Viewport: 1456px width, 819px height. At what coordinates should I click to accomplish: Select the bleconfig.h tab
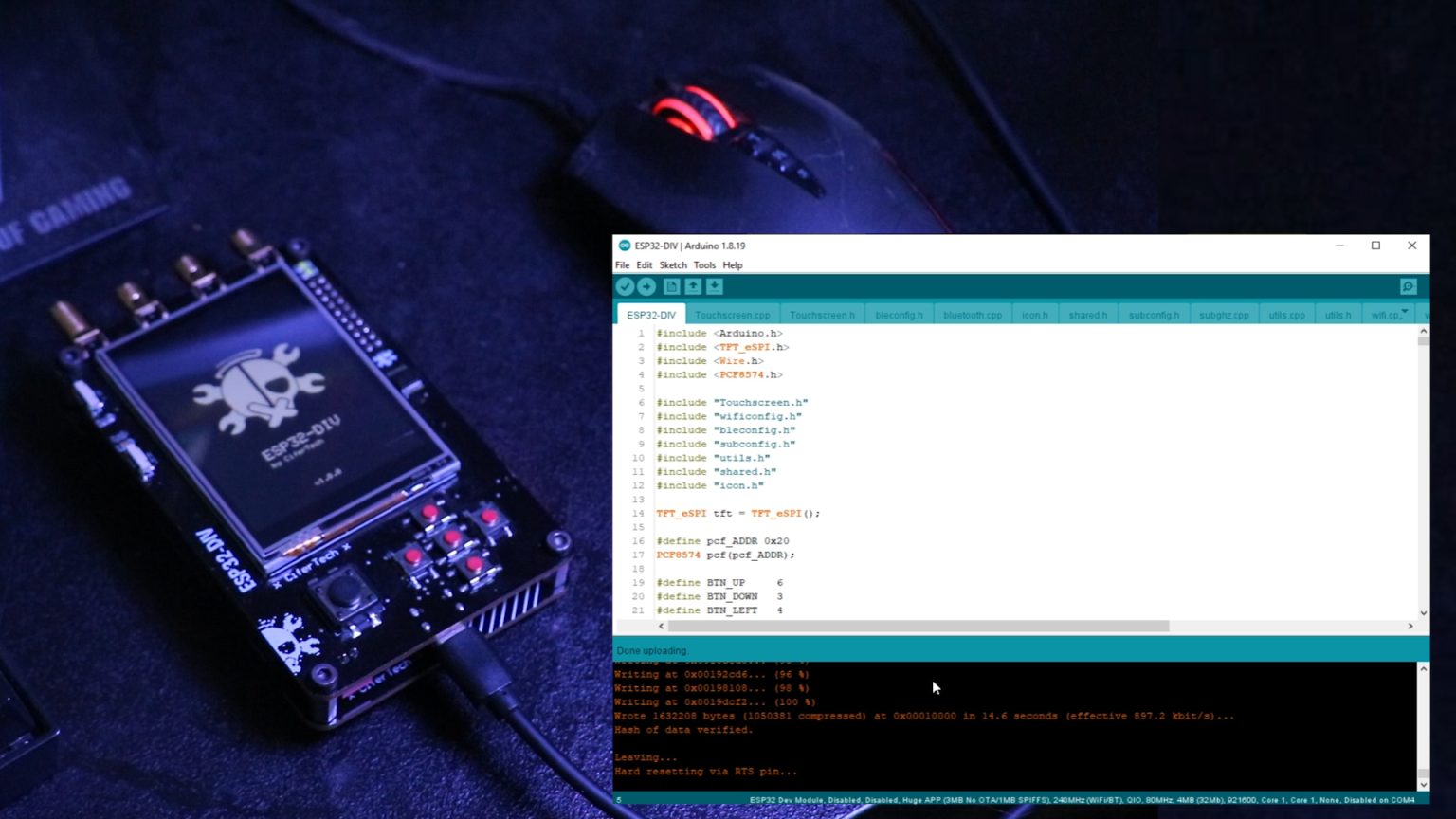coord(899,314)
